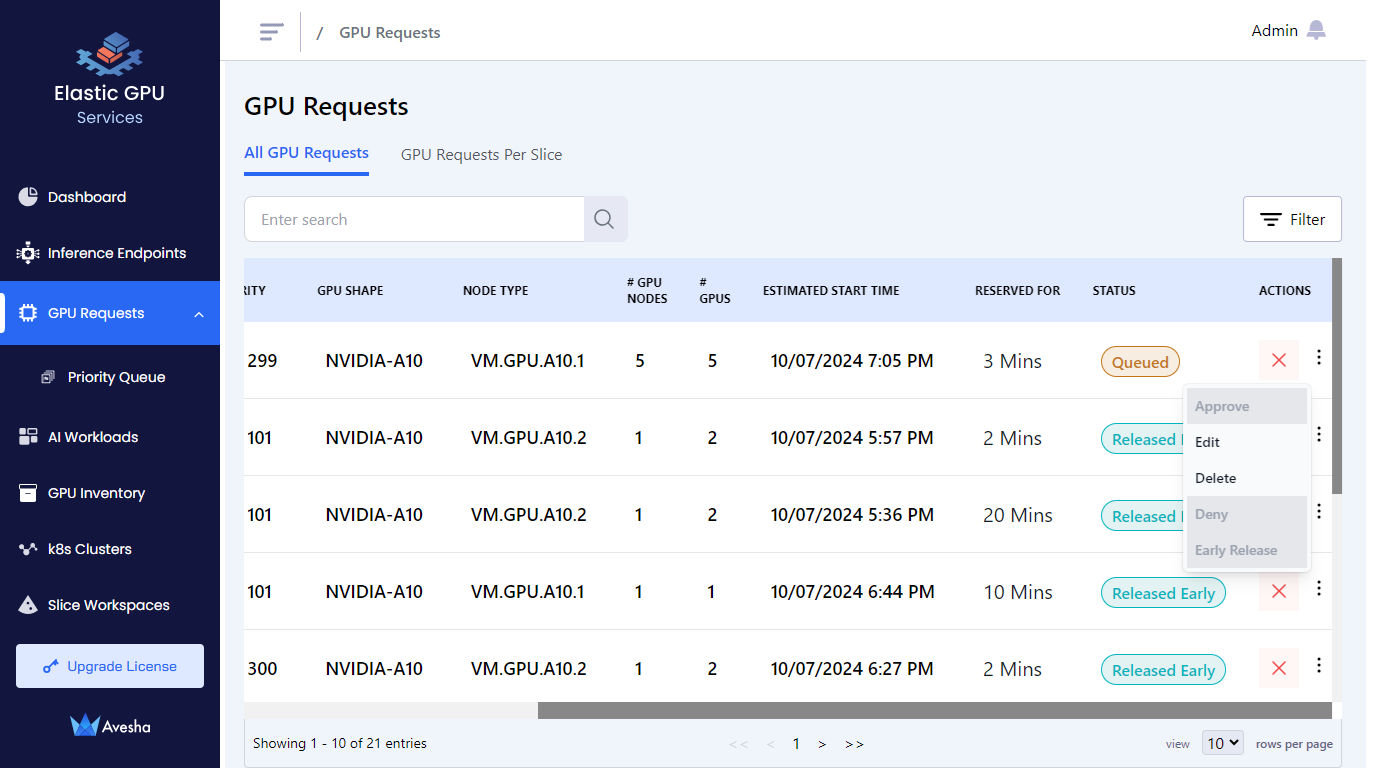1375x782 pixels.
Task: Jump to first page double arrow
Action: (739, 744)
